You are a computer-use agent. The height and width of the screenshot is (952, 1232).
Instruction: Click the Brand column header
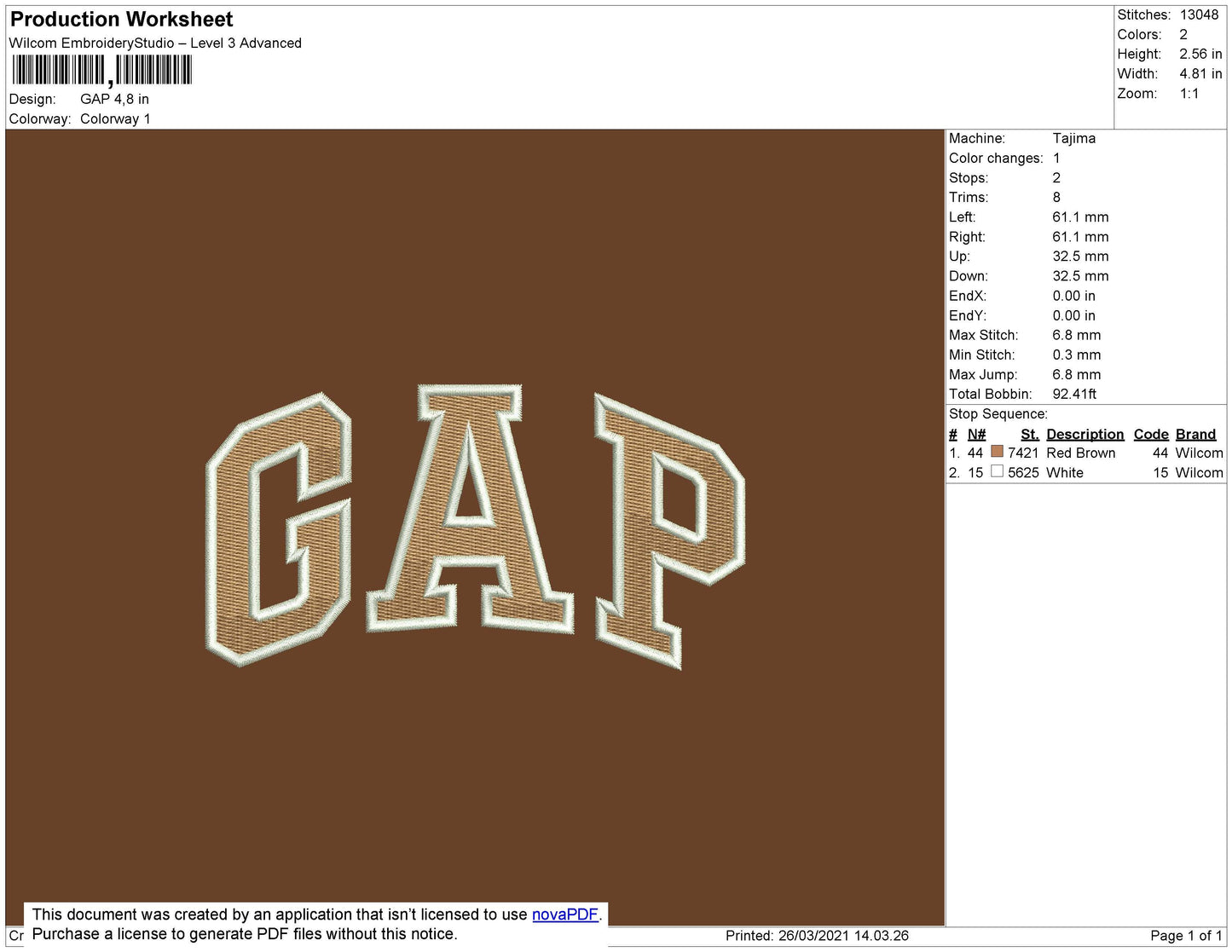[1195, 435]
